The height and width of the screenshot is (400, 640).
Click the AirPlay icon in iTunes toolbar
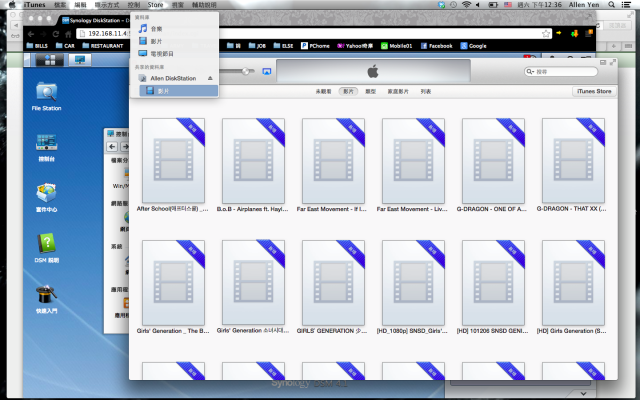coord(267,71)
